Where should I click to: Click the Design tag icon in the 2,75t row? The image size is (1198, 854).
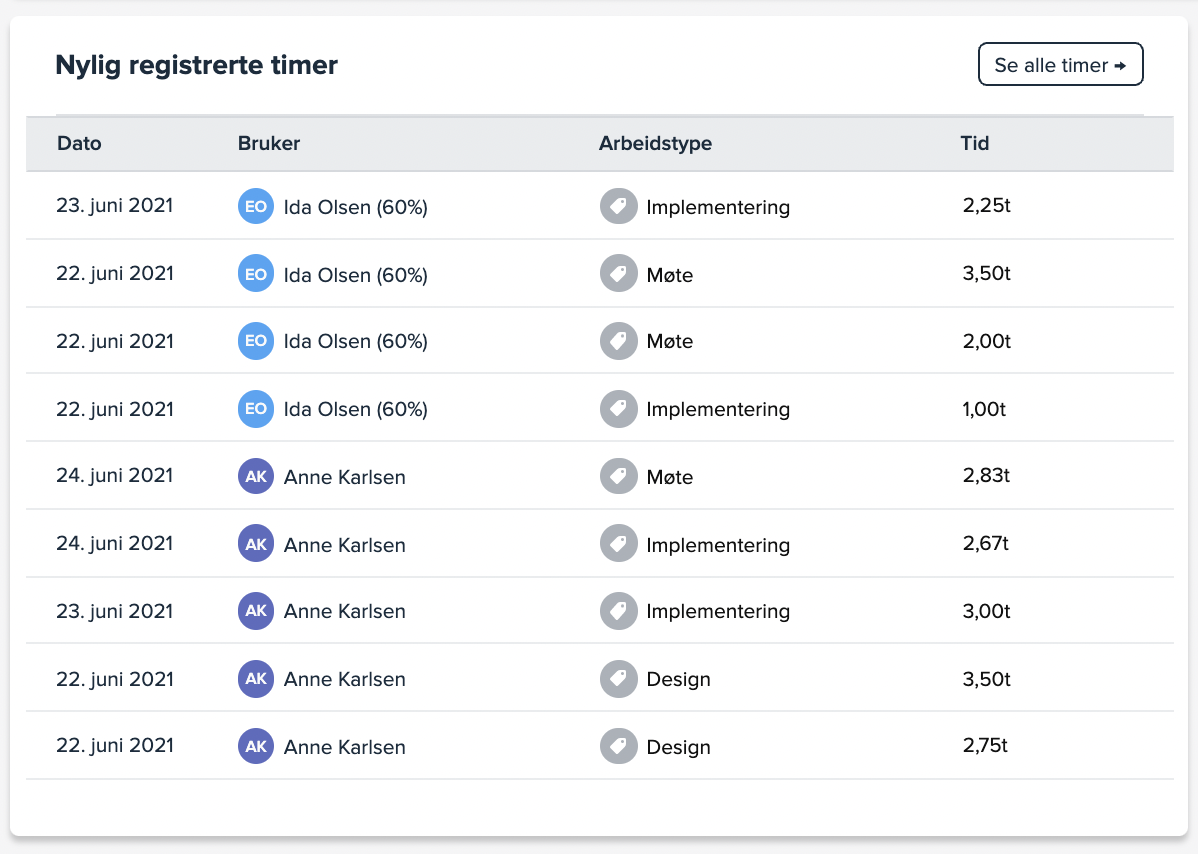pos(618,746)
